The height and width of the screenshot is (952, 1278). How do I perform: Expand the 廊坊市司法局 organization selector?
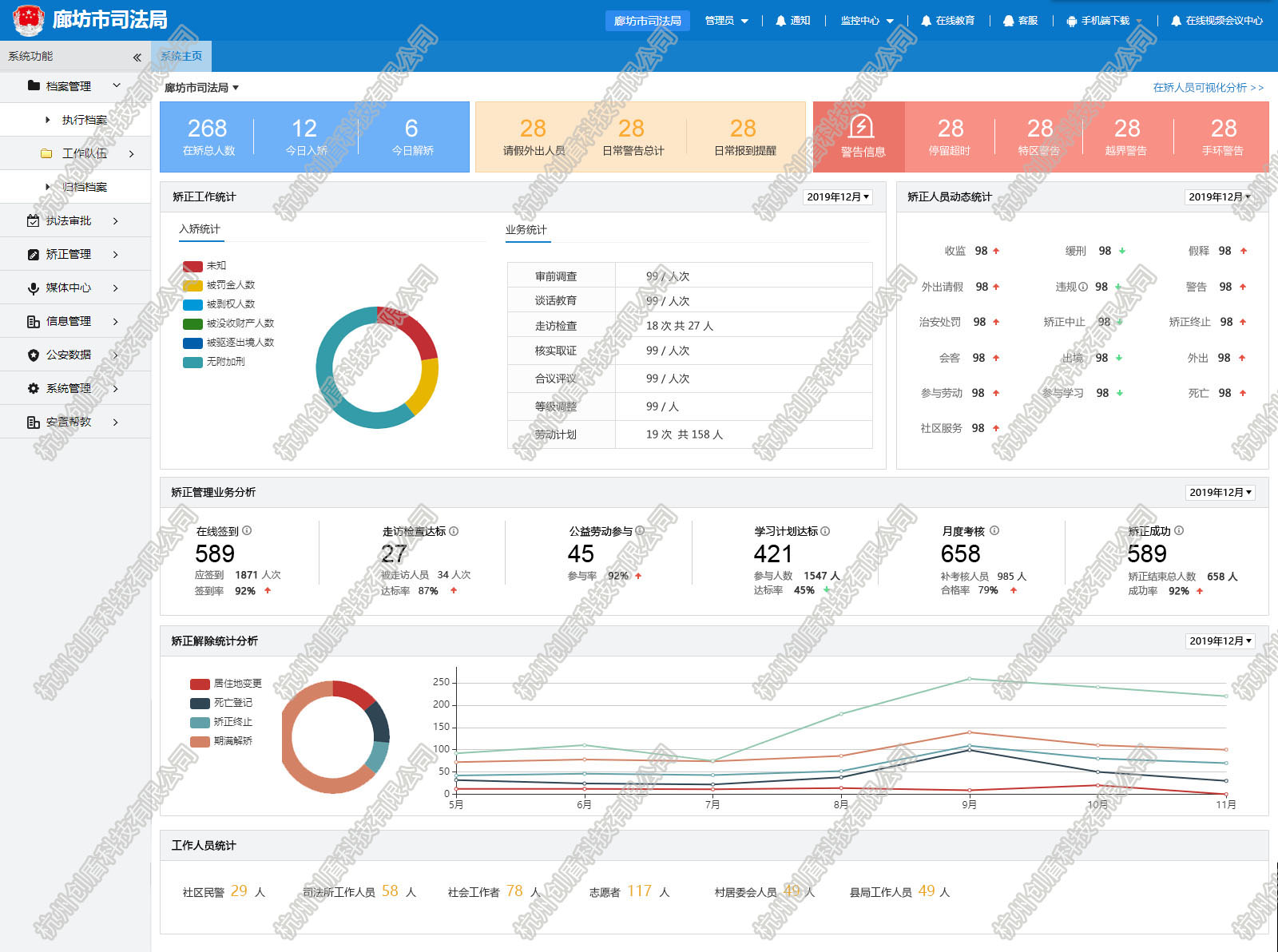click(x=201, y=88)
